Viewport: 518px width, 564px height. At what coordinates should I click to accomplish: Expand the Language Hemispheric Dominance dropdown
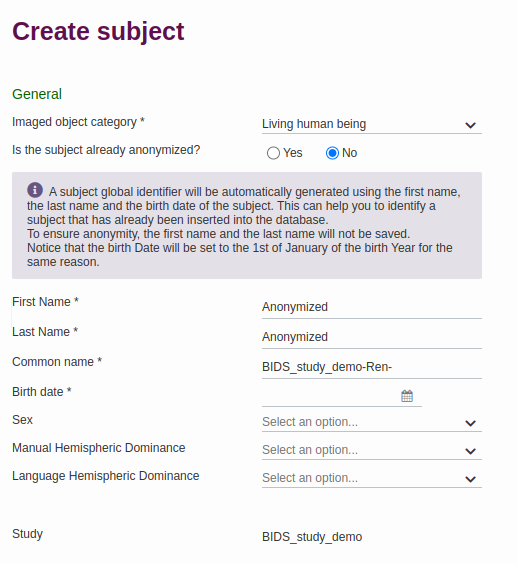point(372,478)
